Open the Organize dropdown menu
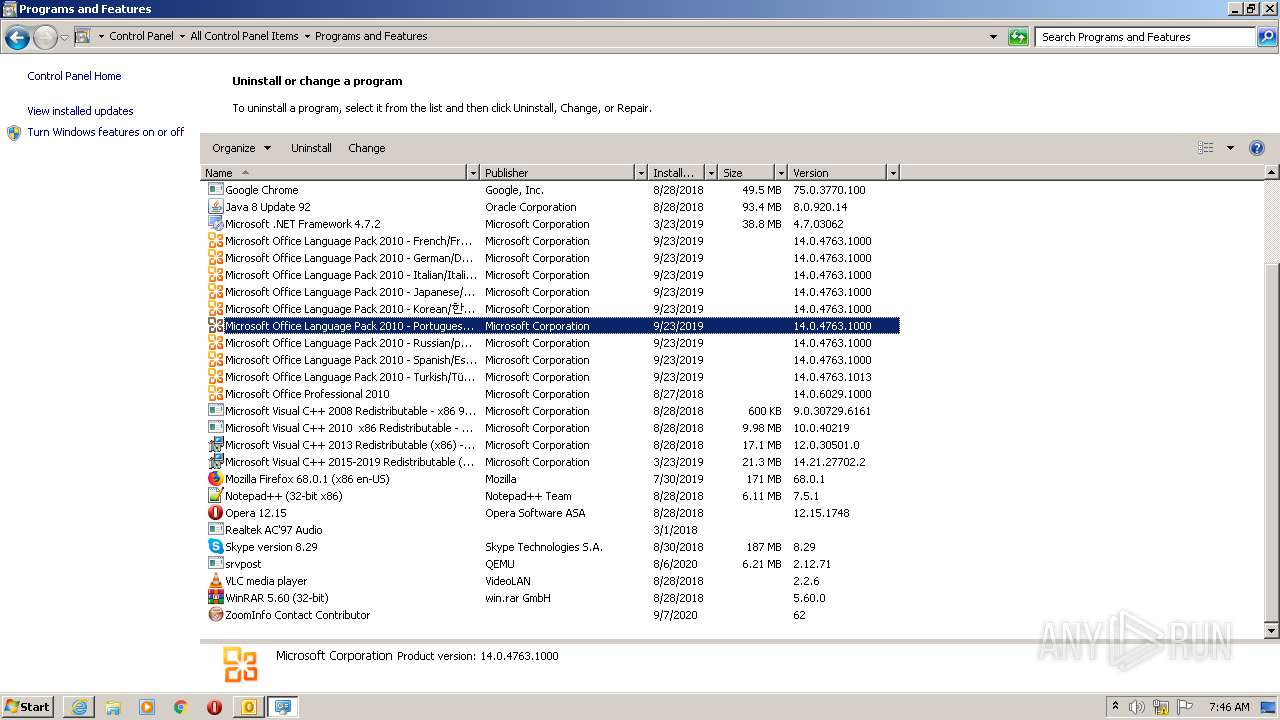Image resolution: width=1280 pixels, height=720 pixels. (241, 148)
